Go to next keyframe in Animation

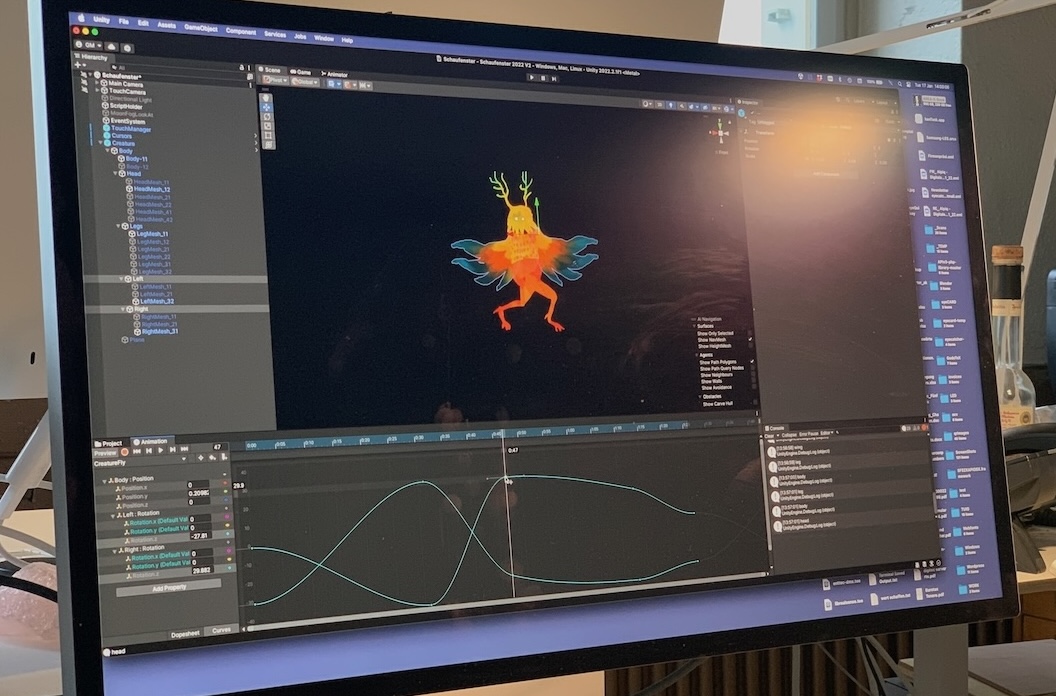[x=172, y=449]
